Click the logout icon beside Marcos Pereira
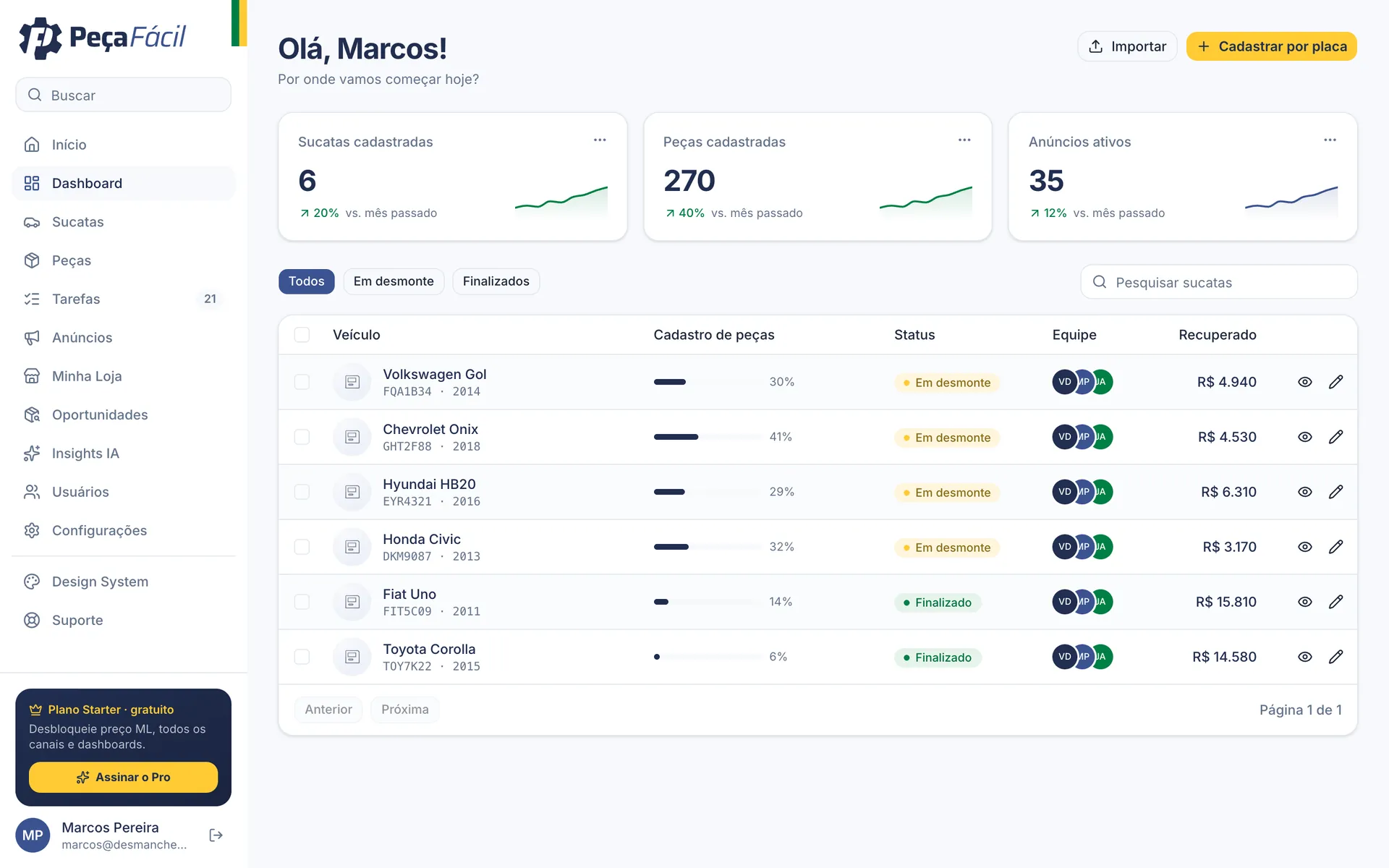 pyautogui.click(x=216, y=835)
